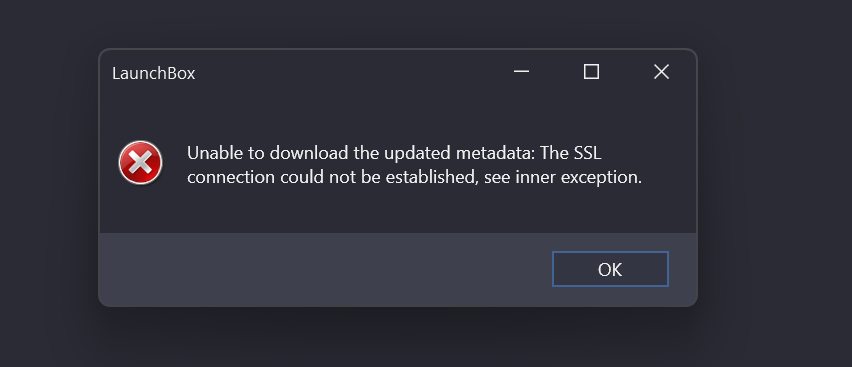Click the square maximize glyph in title bar
Image resolution: width=852 pixels, height=367 pixels.
click(x=591, y=72)
